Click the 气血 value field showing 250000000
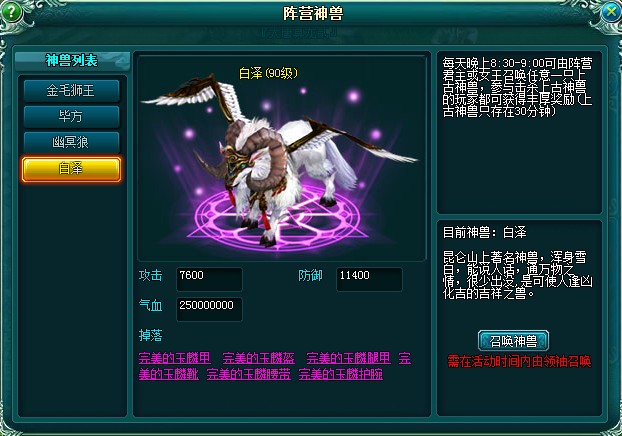The image size is (622, 436). pos(209,309)
